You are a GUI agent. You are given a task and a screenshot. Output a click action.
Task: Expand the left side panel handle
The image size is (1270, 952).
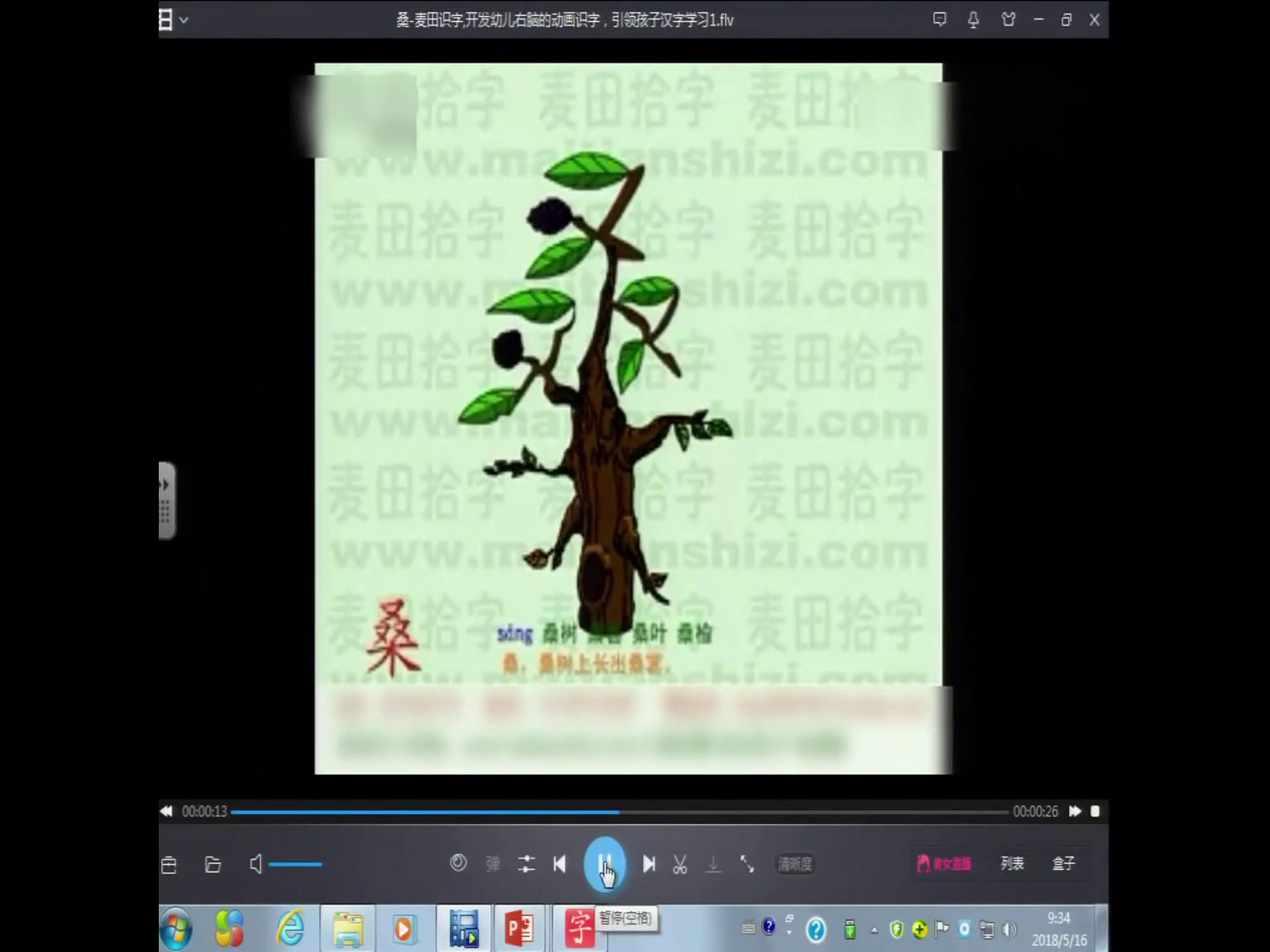(166, 500)
